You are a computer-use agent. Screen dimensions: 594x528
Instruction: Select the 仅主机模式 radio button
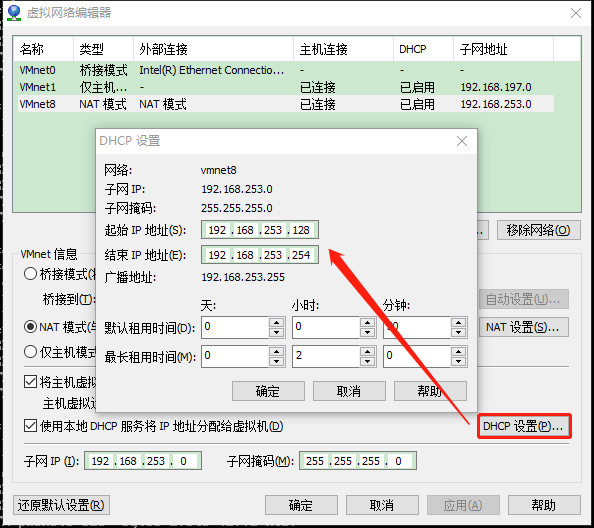click(30, 352)
